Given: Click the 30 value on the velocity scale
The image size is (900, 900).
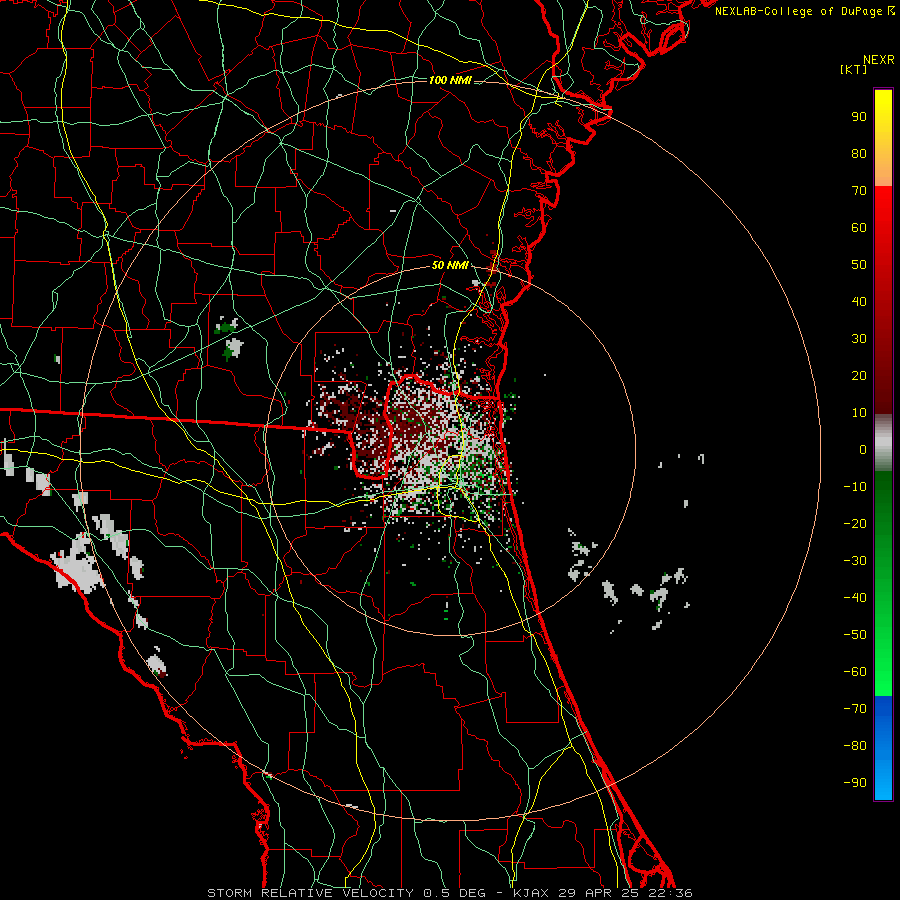Looking at the screenshot, I should click(859, 339).
